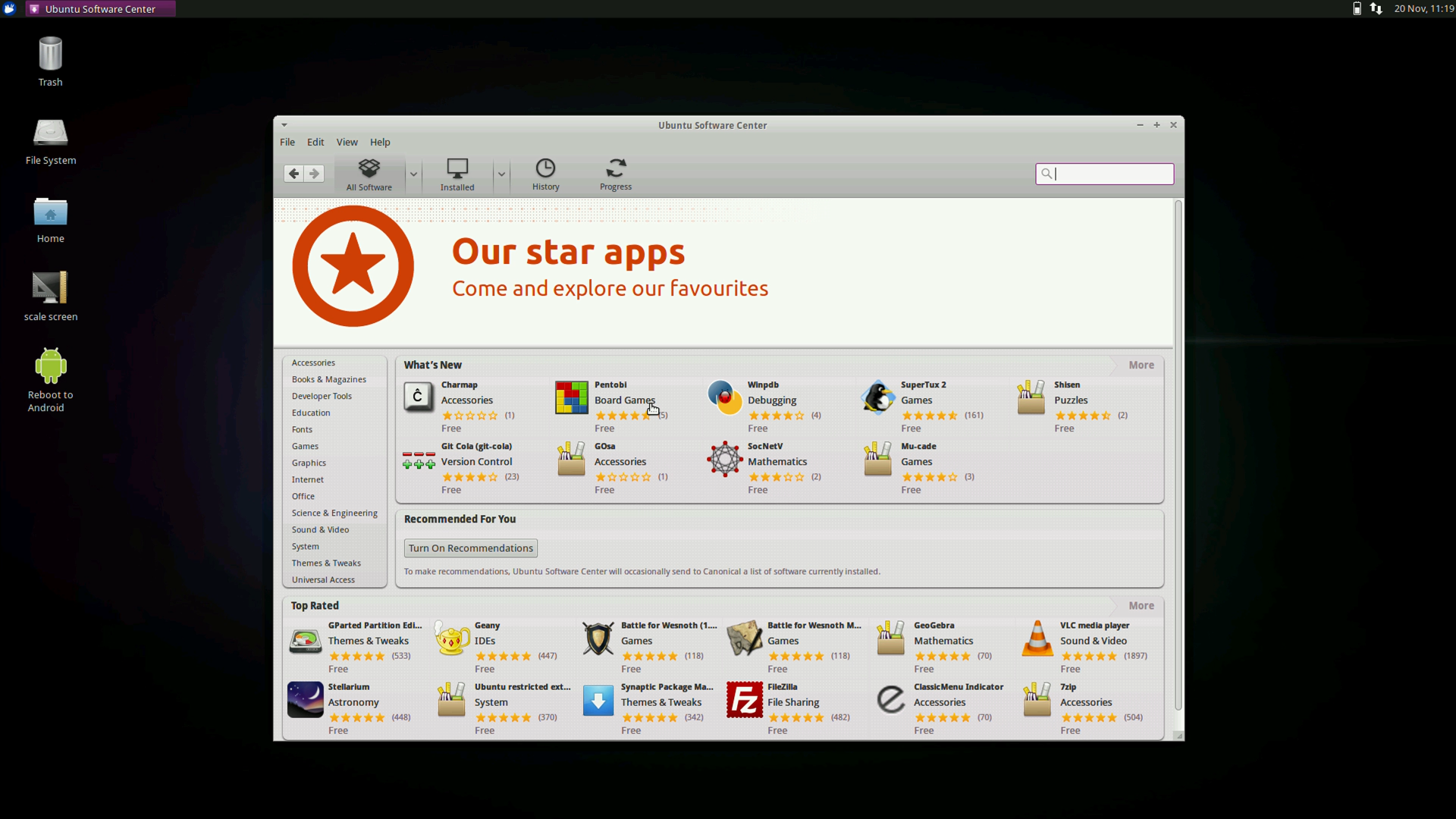This screenshot has width=1456, height=819.
Task: Open the Synaptic Package Manager icon
Action: click(598, 700)
